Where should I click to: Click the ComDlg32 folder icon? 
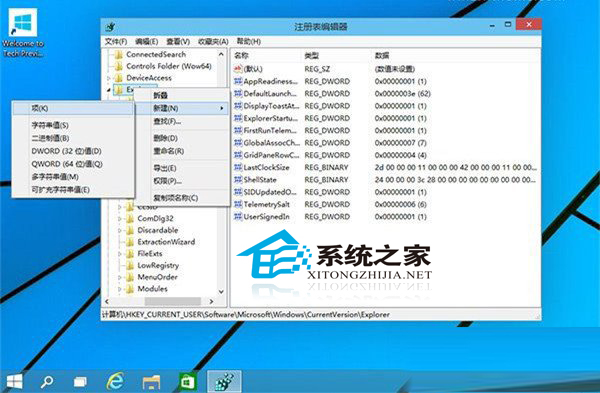tap(130, 219)
